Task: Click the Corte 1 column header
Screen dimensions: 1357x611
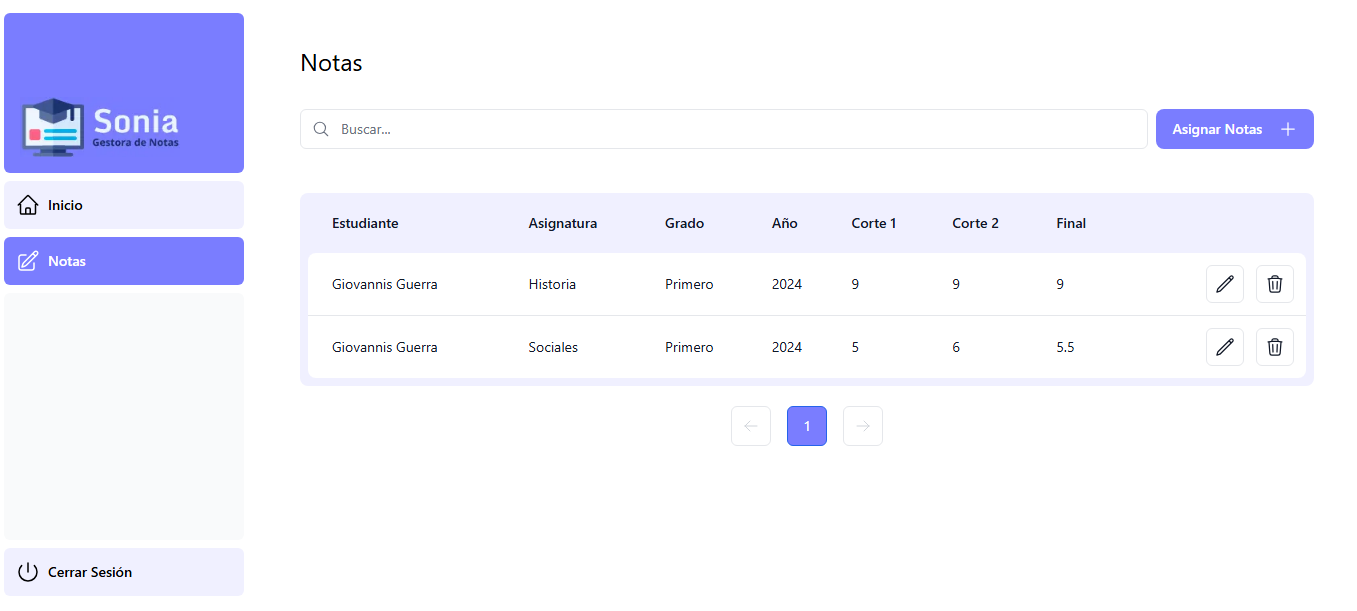Action: tap(874, 223)
